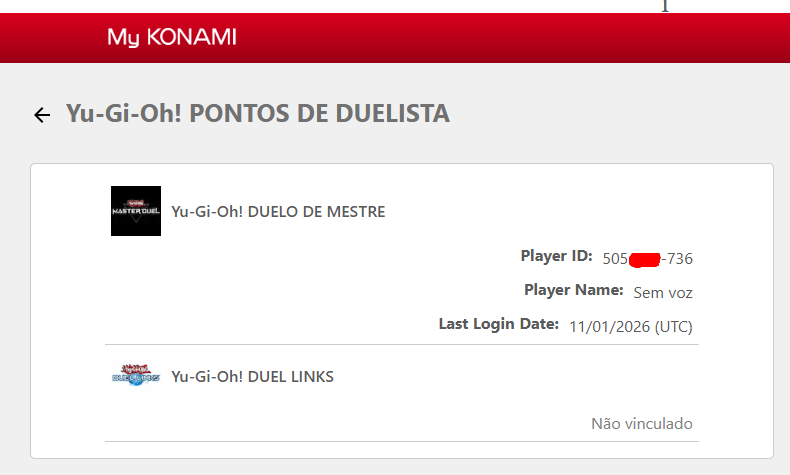Click the Last Login Date value
The height and width of the screenshot is (475, 790).
(631, 327)
